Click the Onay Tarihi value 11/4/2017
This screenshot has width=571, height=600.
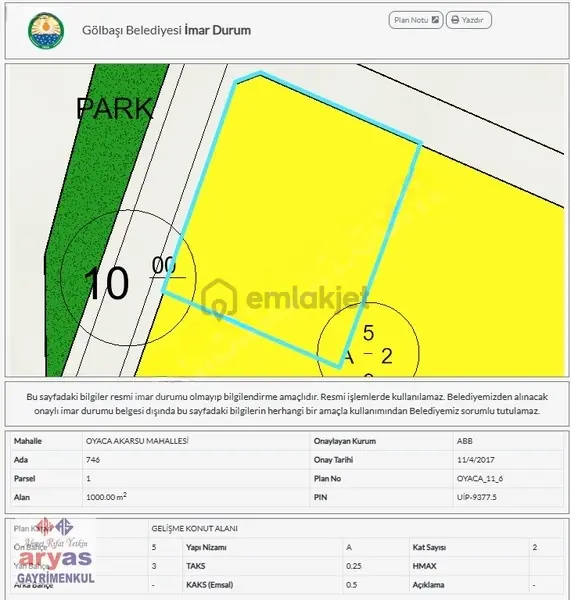(476, 460)
